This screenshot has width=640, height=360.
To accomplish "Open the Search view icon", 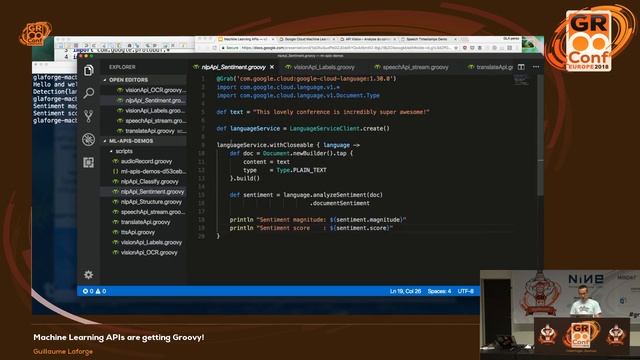I will [89, 93].
